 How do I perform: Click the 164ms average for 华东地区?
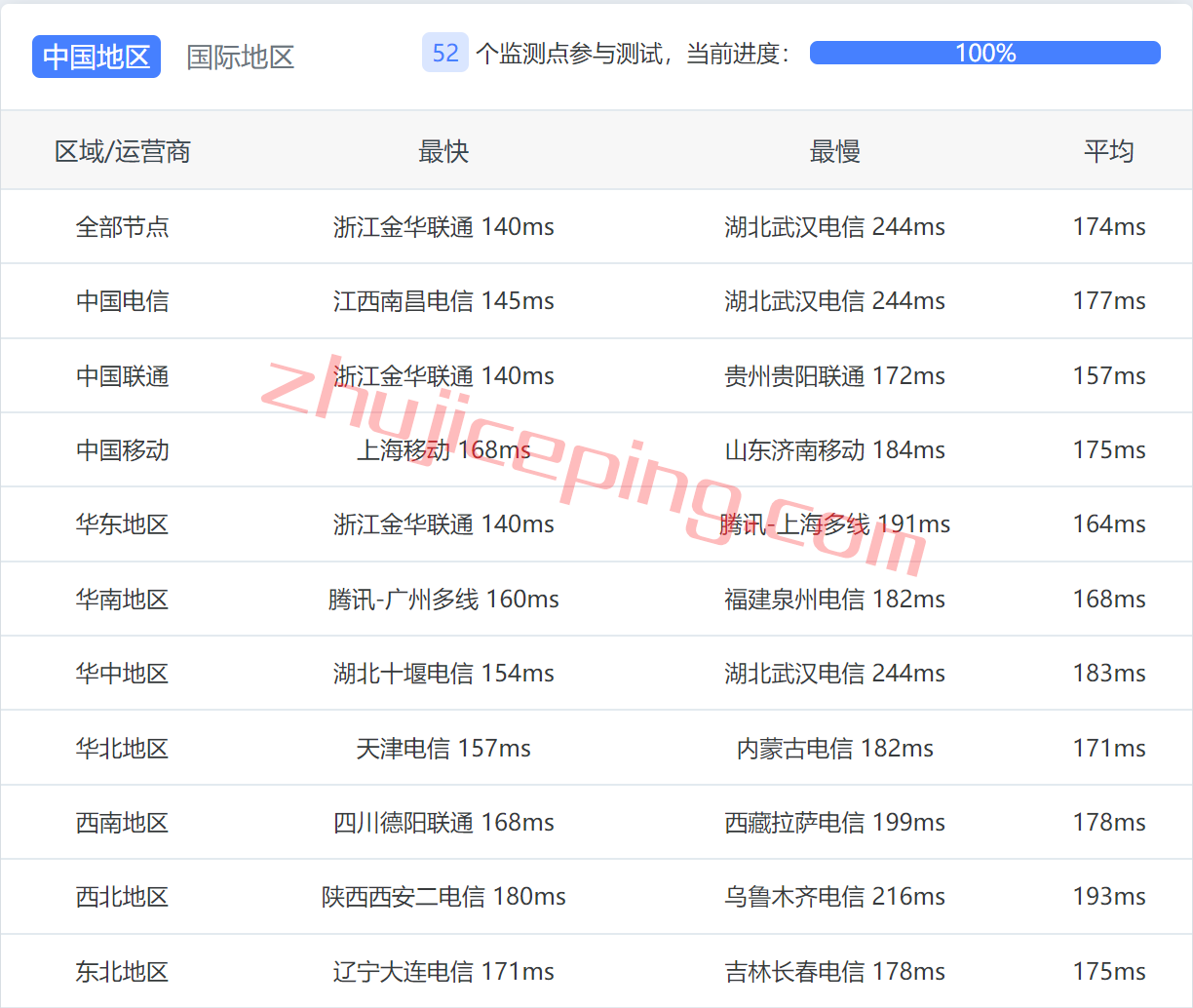[1109, 523]
